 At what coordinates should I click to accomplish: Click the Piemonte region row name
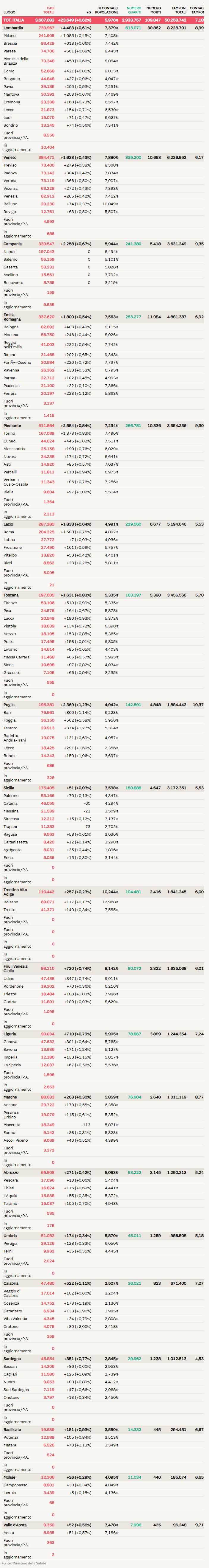click(12, 425)
